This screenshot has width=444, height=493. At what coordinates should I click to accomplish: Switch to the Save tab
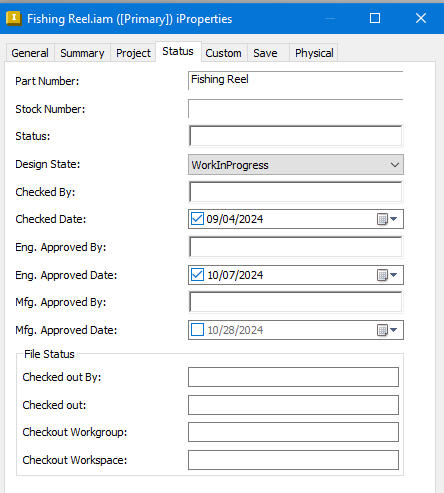(265, 53)
